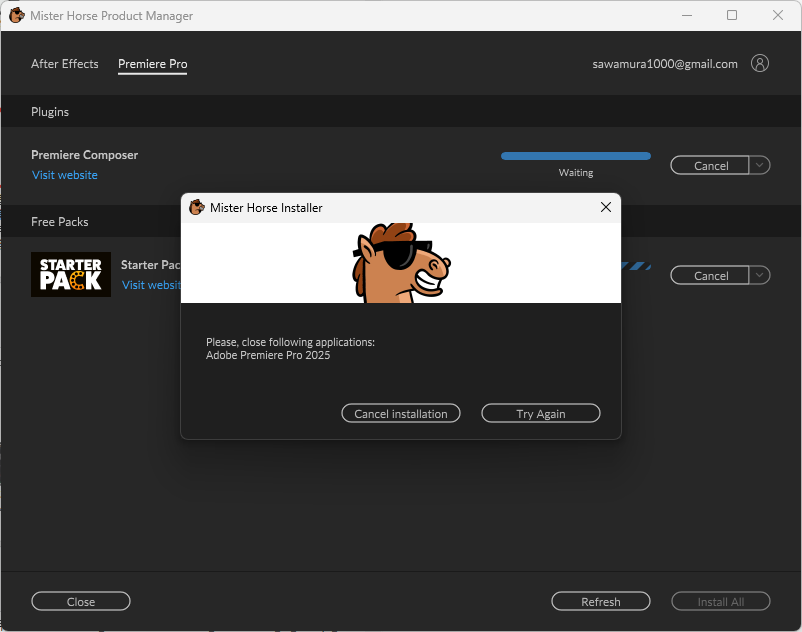Click the Mister Horse Installer dialog icon

197,207
